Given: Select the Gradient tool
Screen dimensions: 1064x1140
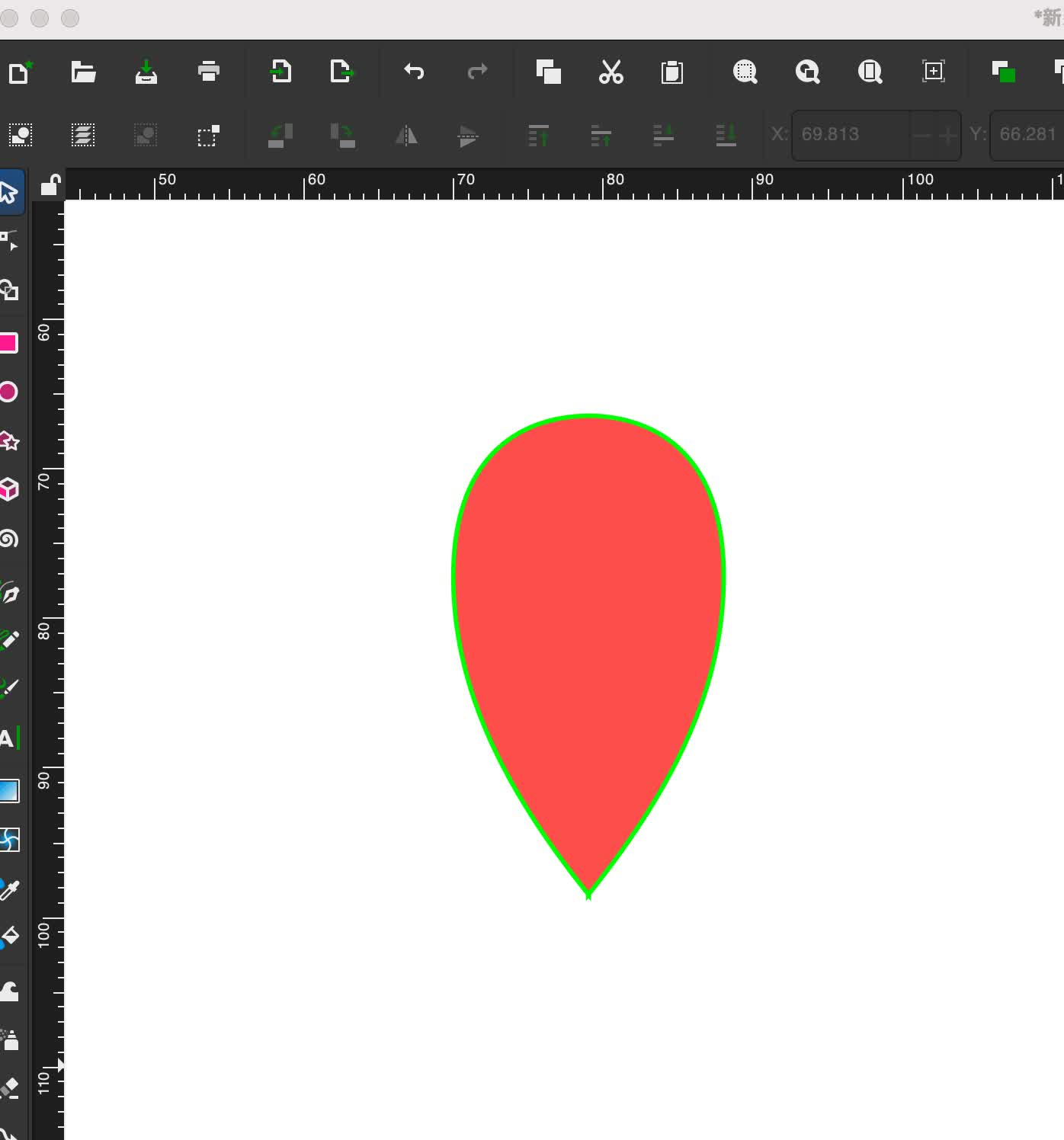Looking at the screenshot, I should [9, 791].
